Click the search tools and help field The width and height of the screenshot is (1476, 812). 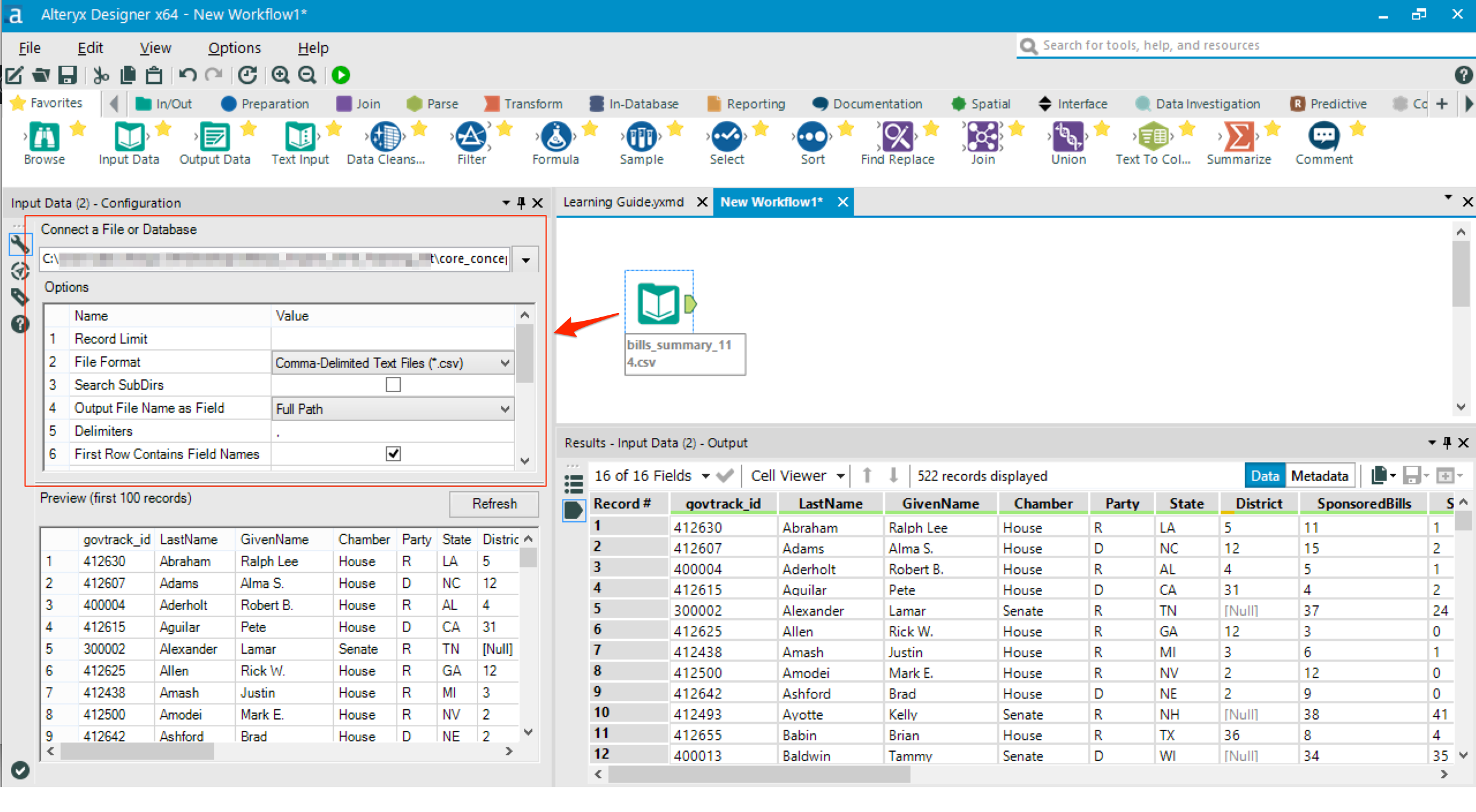(x=1245, y=46)
